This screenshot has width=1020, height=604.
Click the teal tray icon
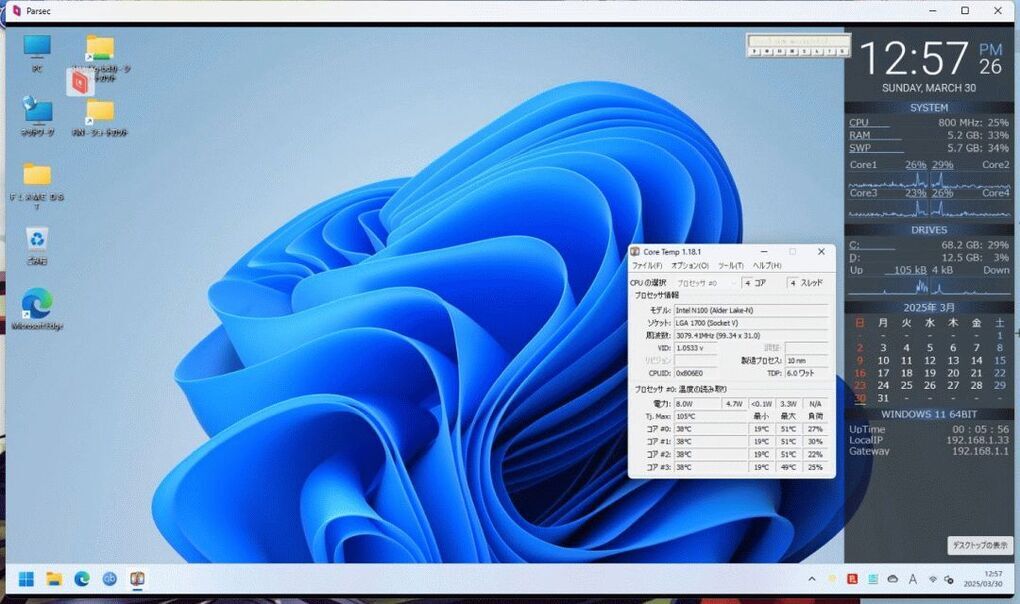[873, 579]
